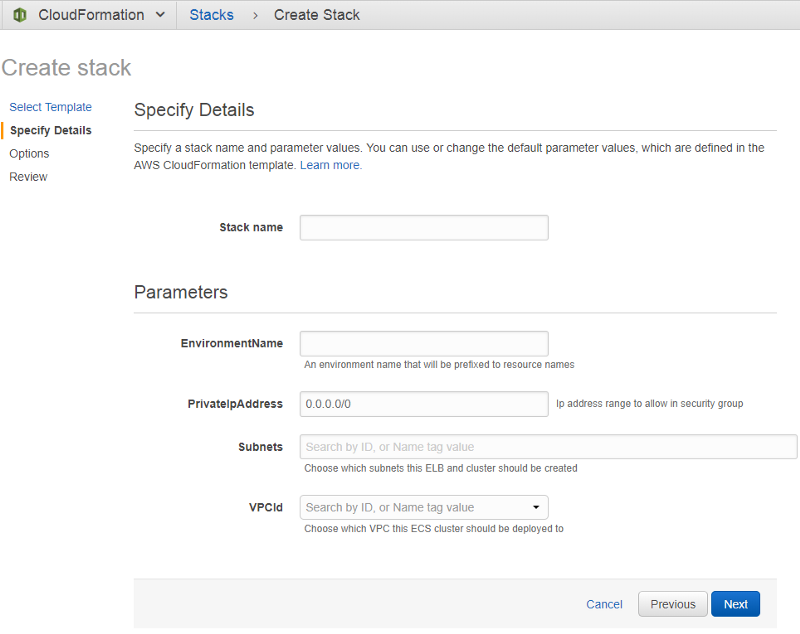Return to the Select Template step
Viewport: 800px width, 634px height.
(50, 107)
